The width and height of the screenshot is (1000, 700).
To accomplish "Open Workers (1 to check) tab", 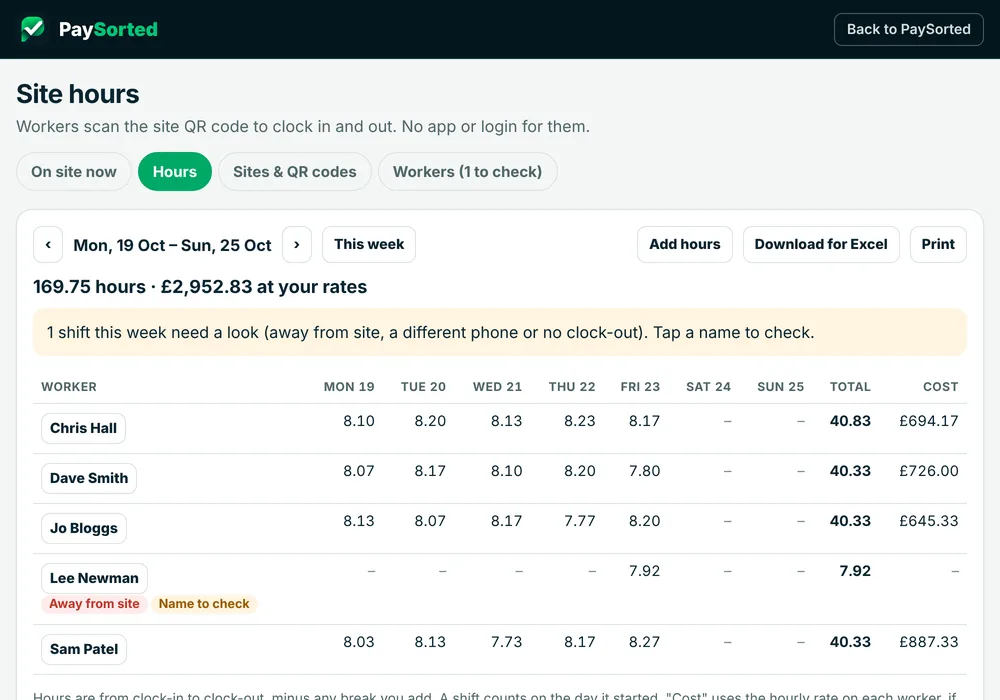I will point(467,171).
